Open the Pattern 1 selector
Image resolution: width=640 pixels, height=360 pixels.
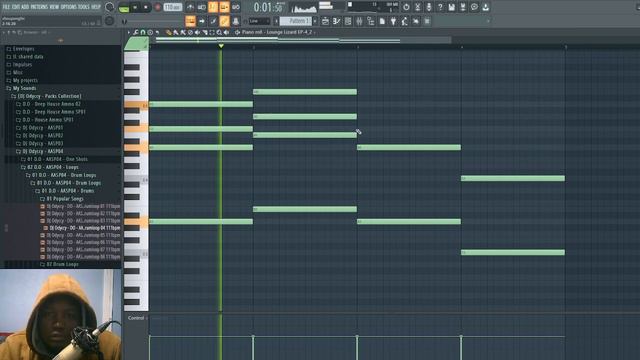296,21
